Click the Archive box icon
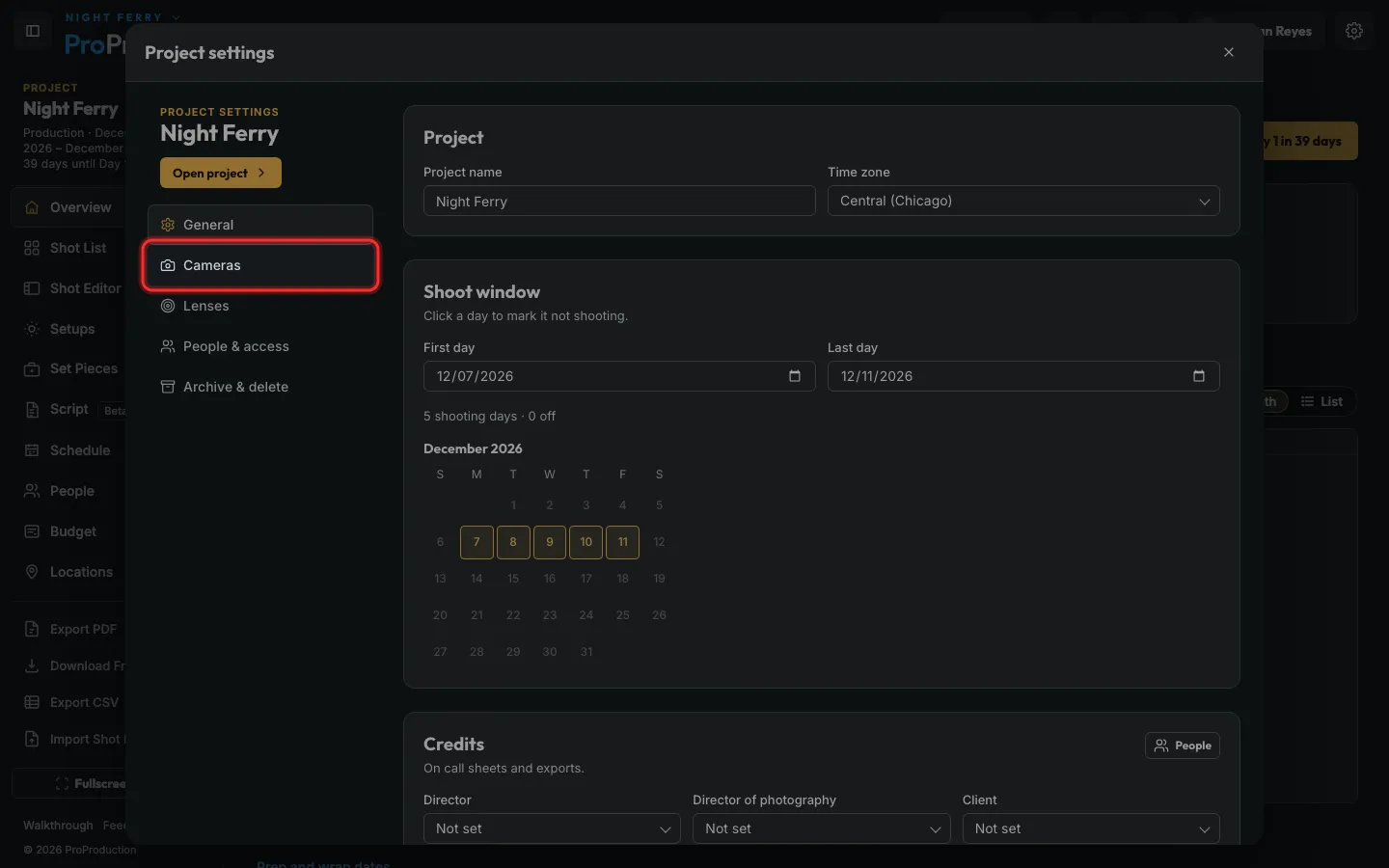 pos(168,387)
